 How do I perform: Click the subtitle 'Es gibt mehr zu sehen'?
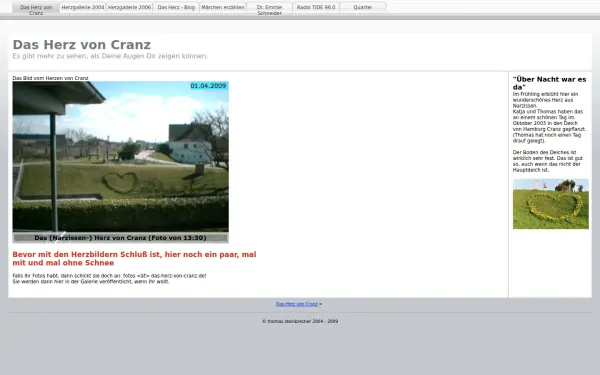pos(110,56)
